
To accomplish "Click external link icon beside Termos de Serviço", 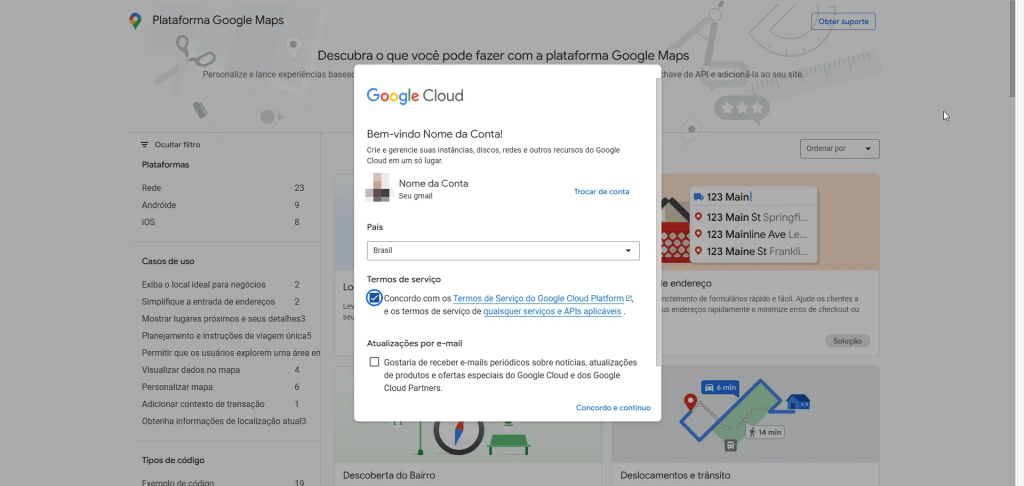I will tap(629, 298).
